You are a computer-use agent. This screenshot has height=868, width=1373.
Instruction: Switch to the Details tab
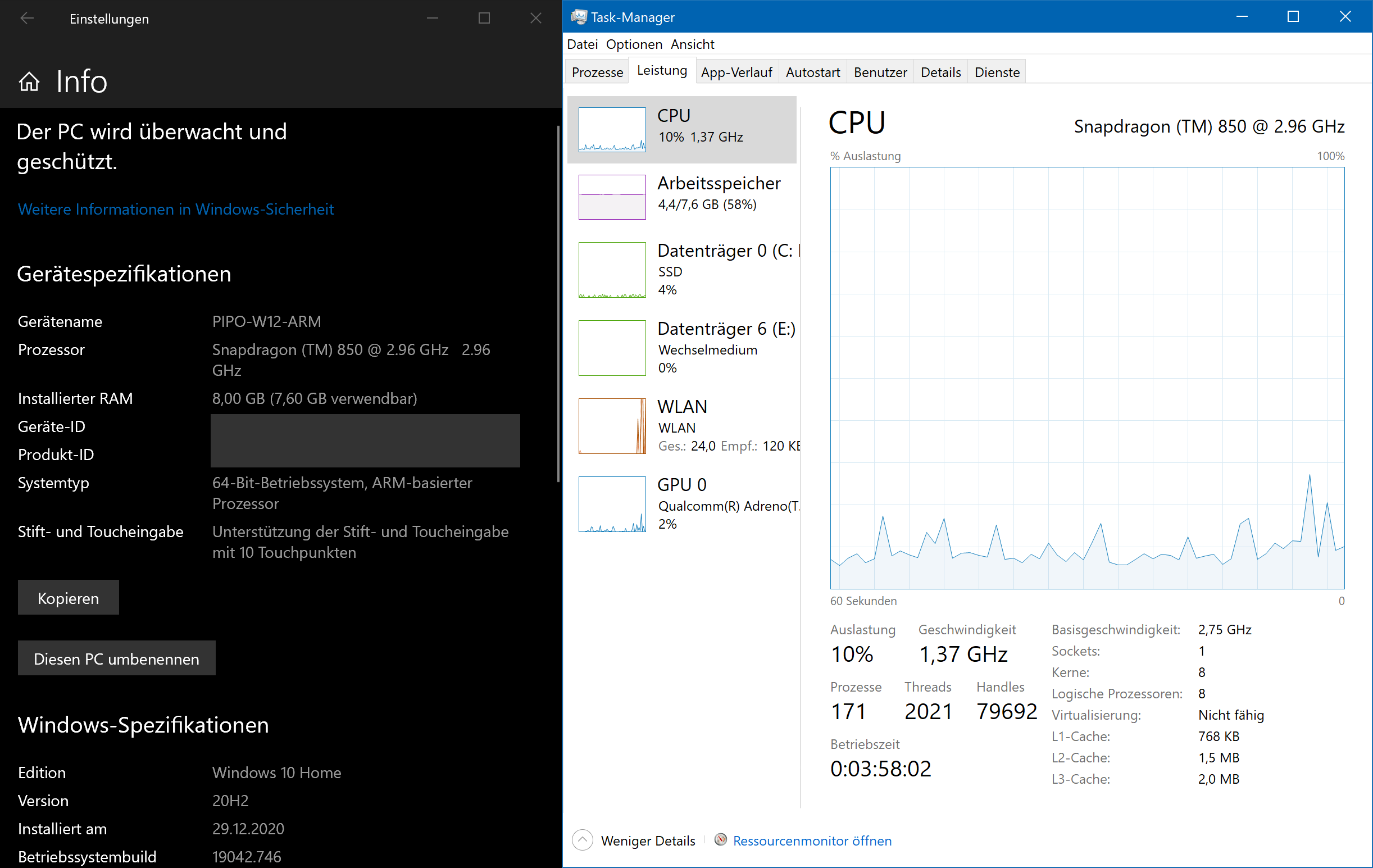(940, 72)
